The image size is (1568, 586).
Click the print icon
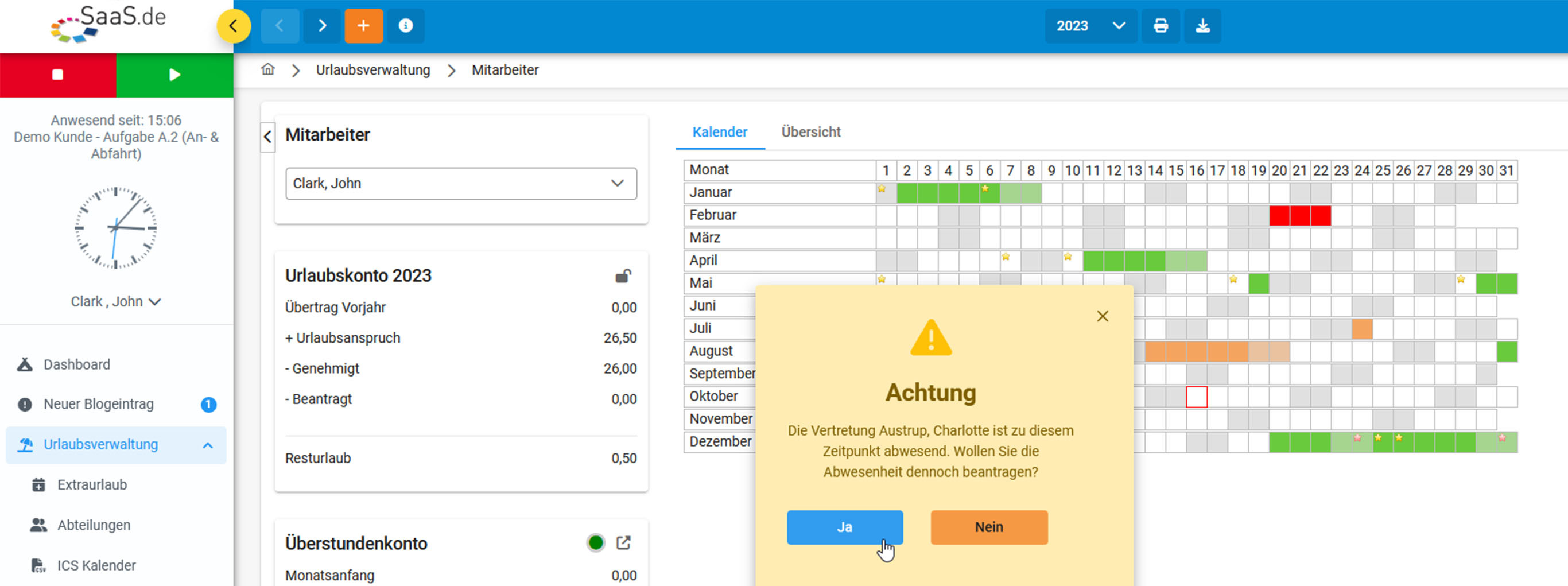pos(1160,26)
